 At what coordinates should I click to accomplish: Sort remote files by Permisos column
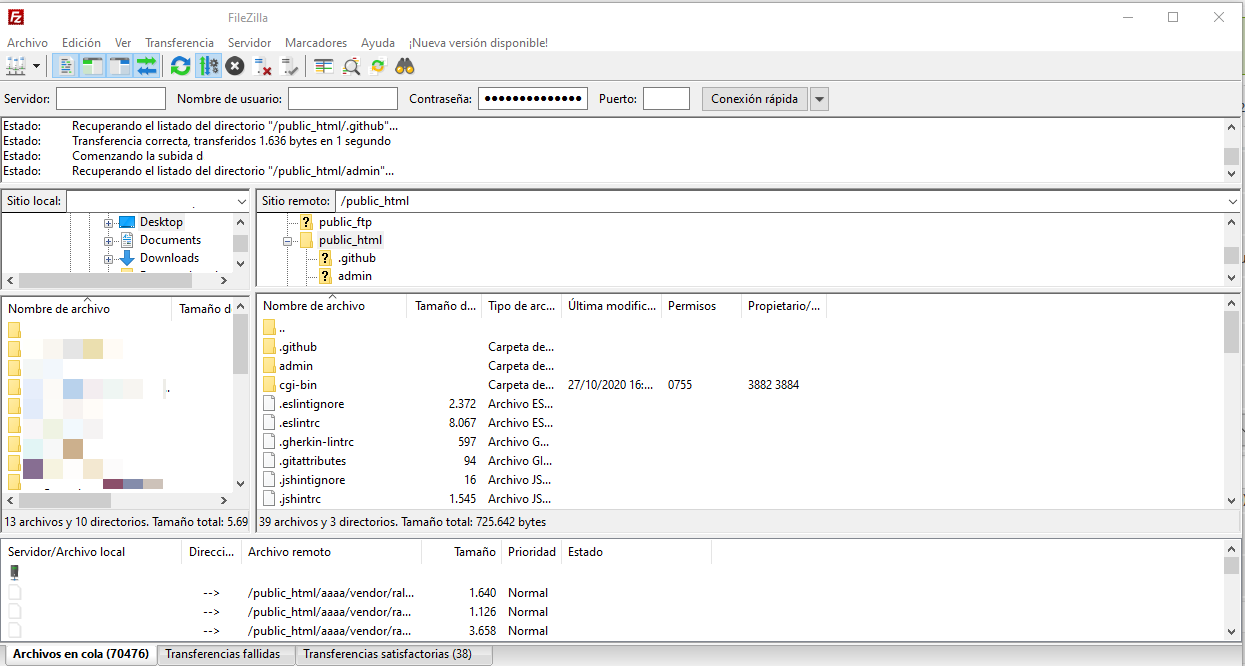pyautogui.click(x=702, y=306)
